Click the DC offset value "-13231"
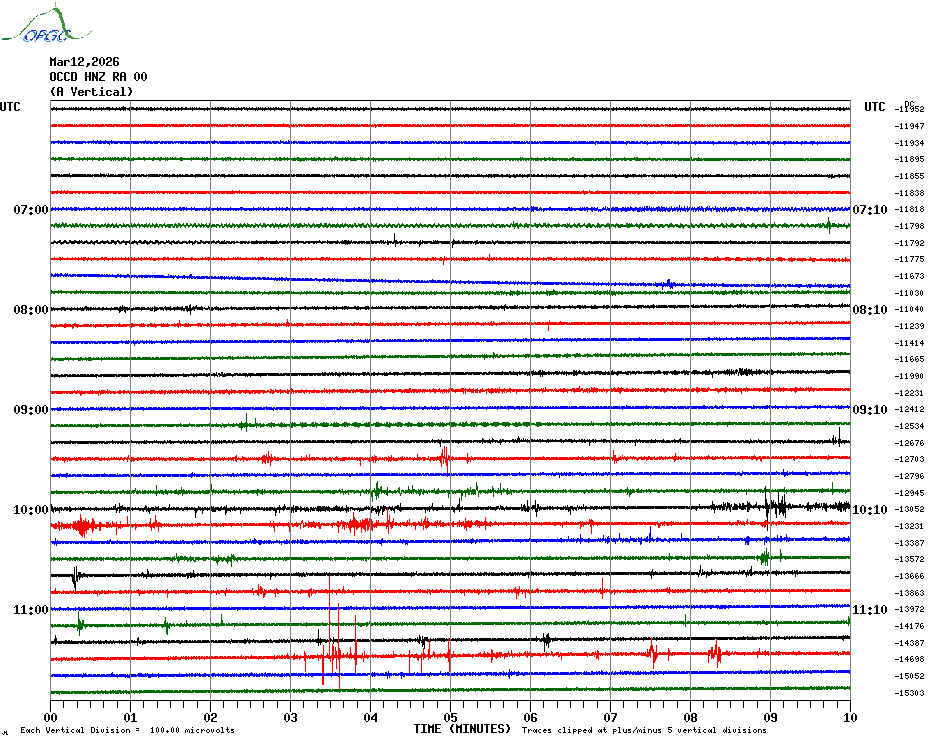The height and width of the screenshot is (744, 930). click(910, 526)
